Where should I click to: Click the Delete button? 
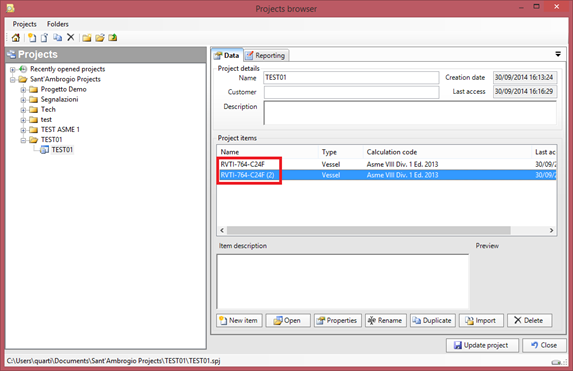pos(530,320)
